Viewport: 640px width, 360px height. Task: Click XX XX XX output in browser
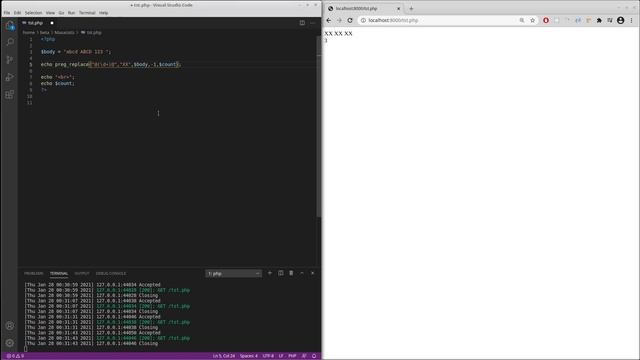pos(338,33)
